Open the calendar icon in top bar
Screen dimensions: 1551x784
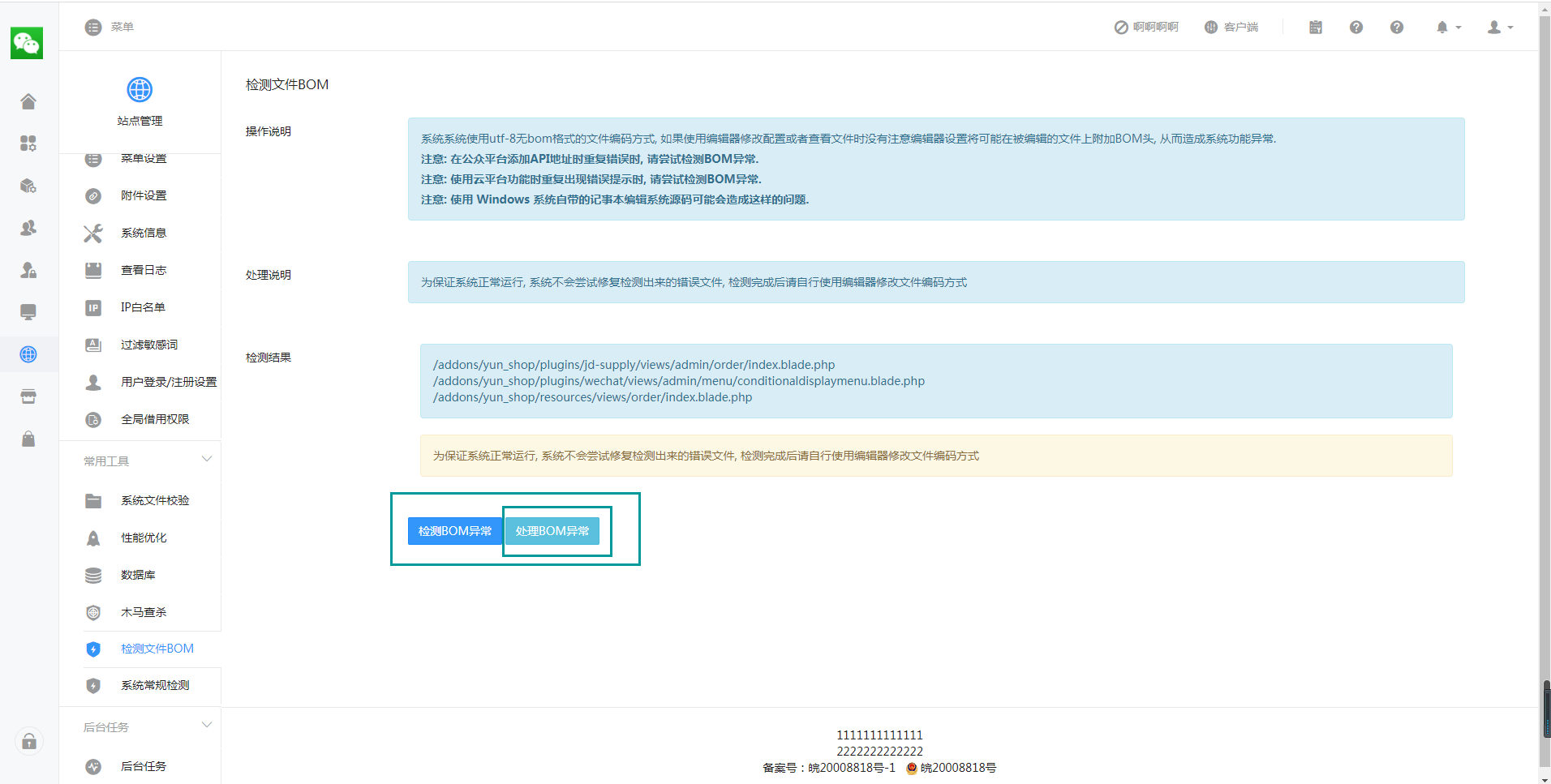point(1316,28)
